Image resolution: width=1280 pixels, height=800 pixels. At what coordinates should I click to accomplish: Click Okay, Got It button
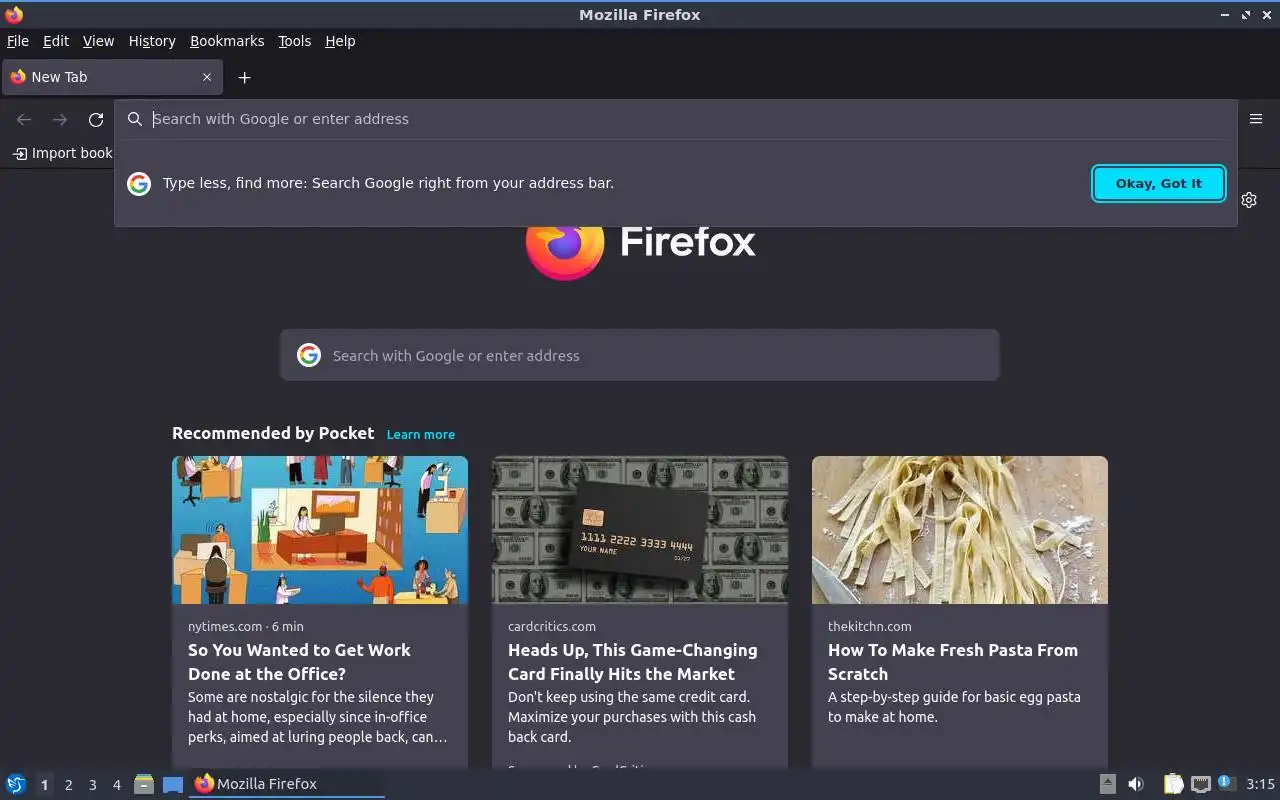coord(1159,183)
